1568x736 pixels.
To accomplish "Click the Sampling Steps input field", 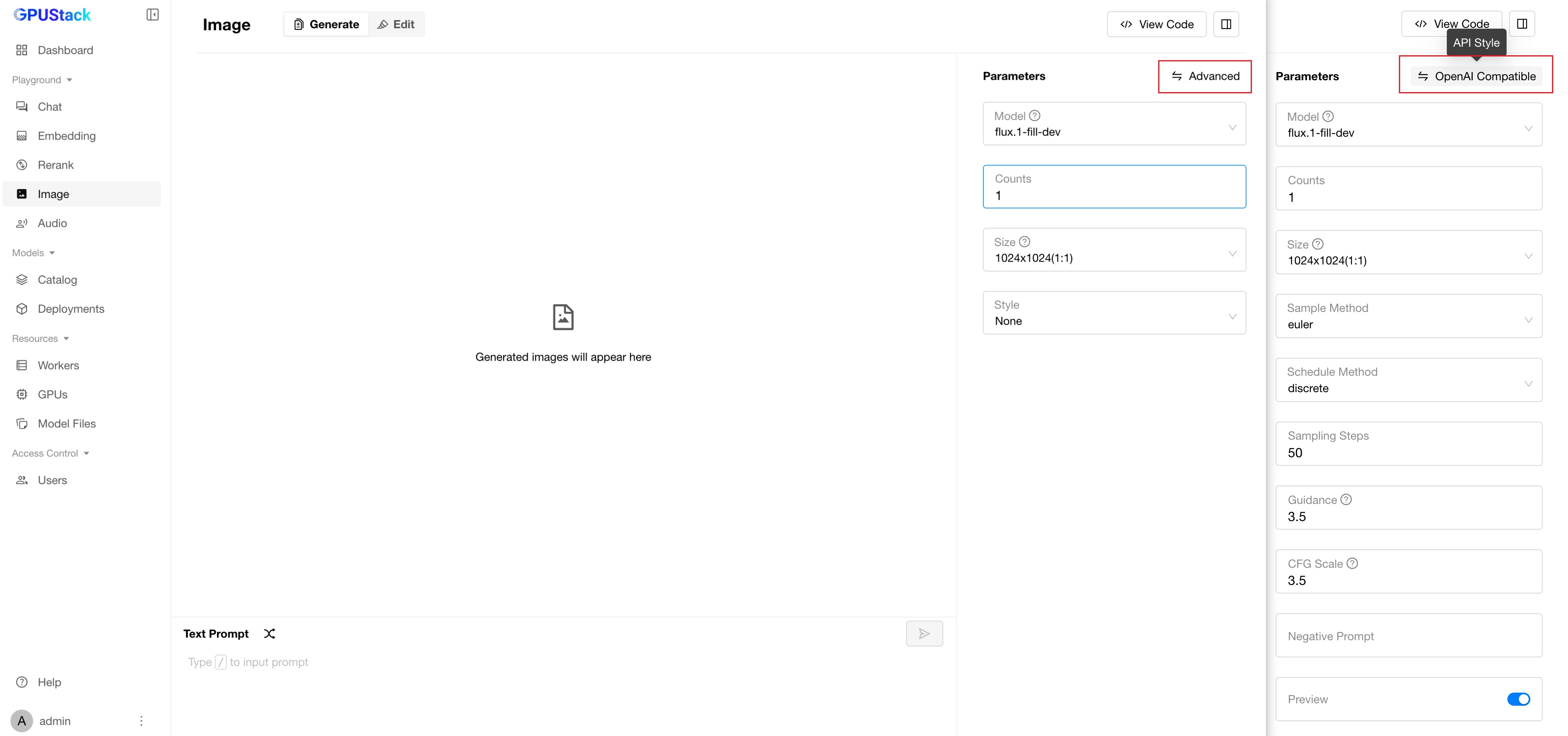I will coord(1408,452).
